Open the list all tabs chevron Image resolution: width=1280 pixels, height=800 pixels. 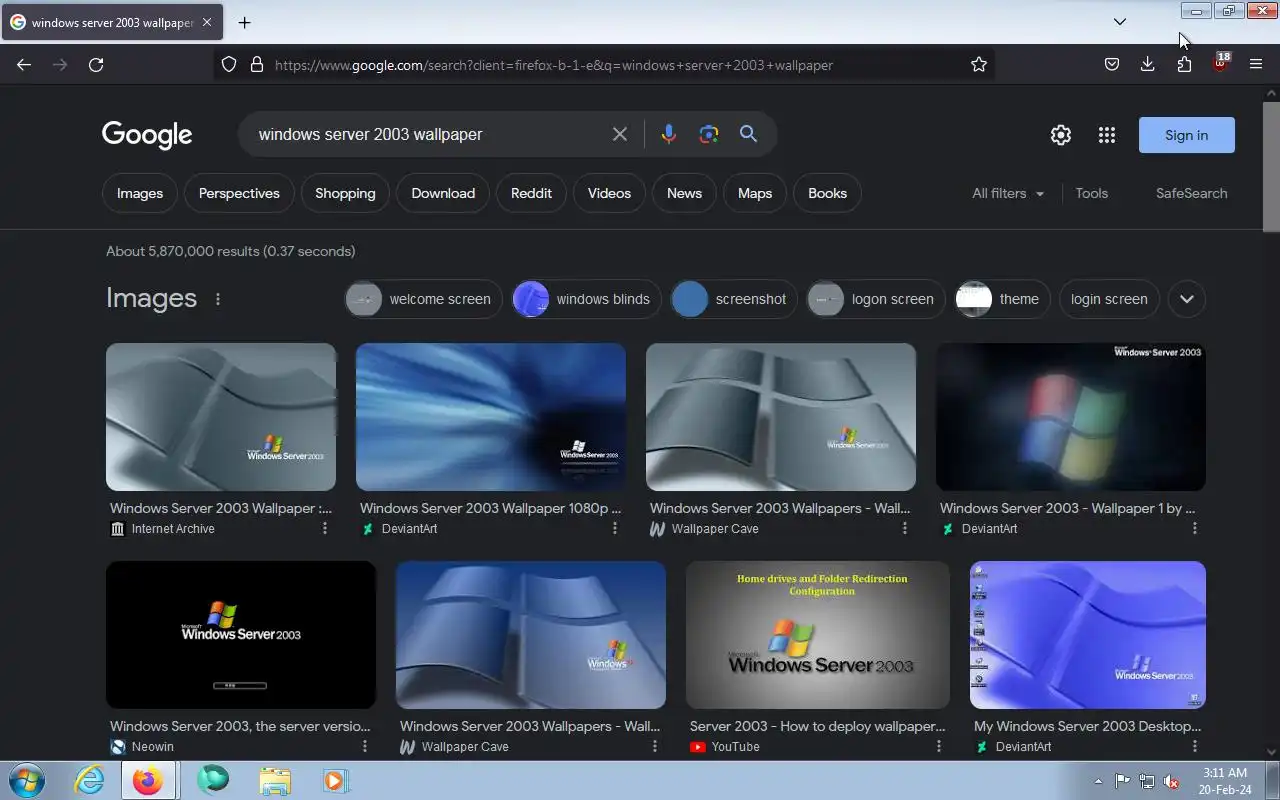coord(1120,22)
